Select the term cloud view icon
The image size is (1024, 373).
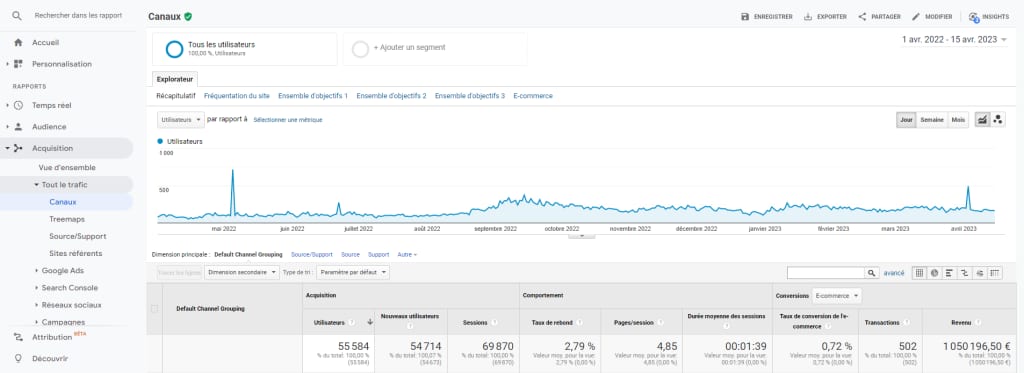[980, 273]
